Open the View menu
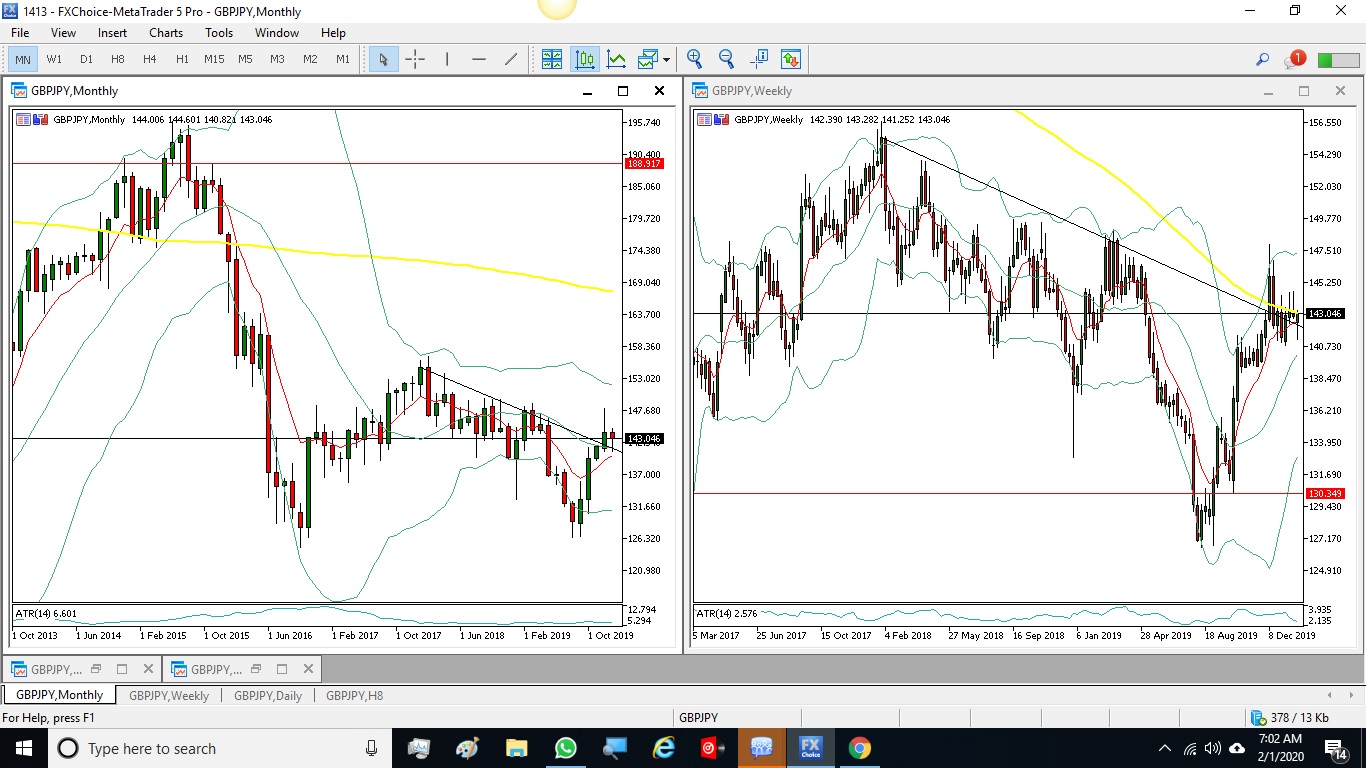 coord(63,33)
